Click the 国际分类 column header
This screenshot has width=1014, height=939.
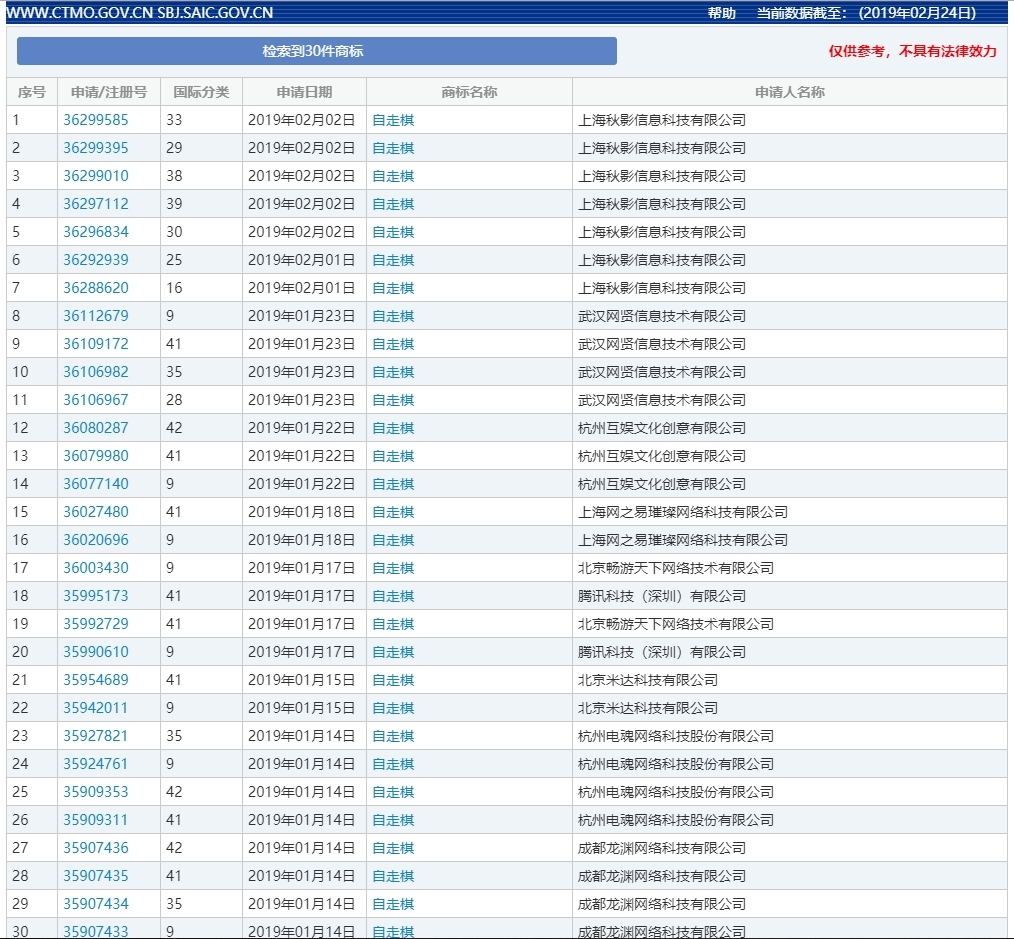click(x=201, y=92)
